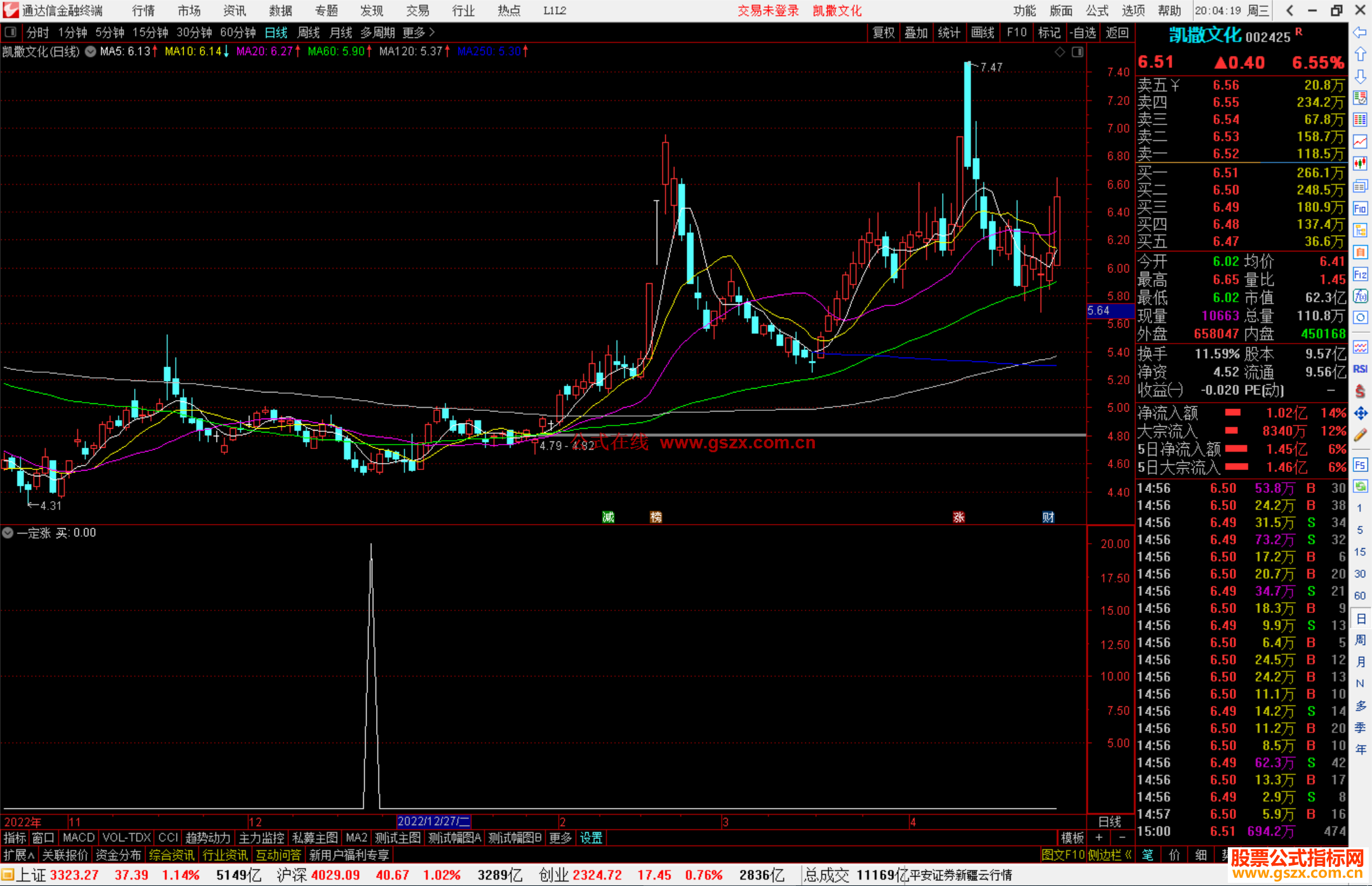This screenshot has height=886, width=1372.
Task: Click the F10 sidebar icon
Action: [x=1360, y=208]
